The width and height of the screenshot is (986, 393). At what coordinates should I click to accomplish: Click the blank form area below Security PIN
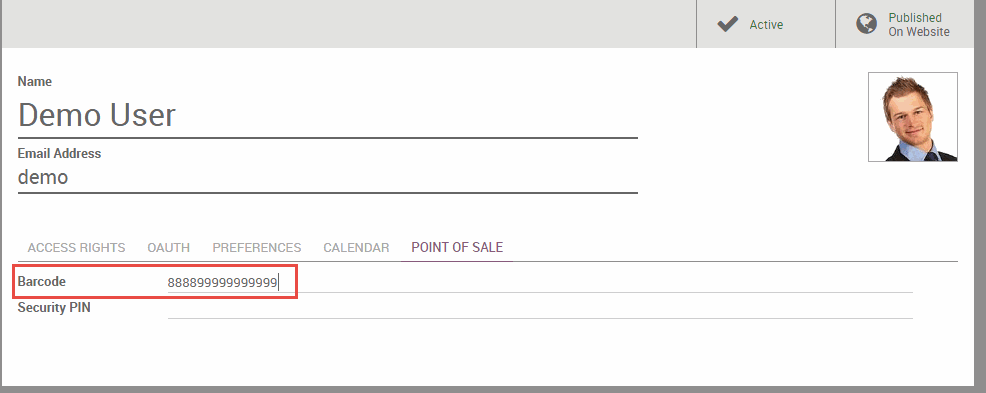point(487,352)
